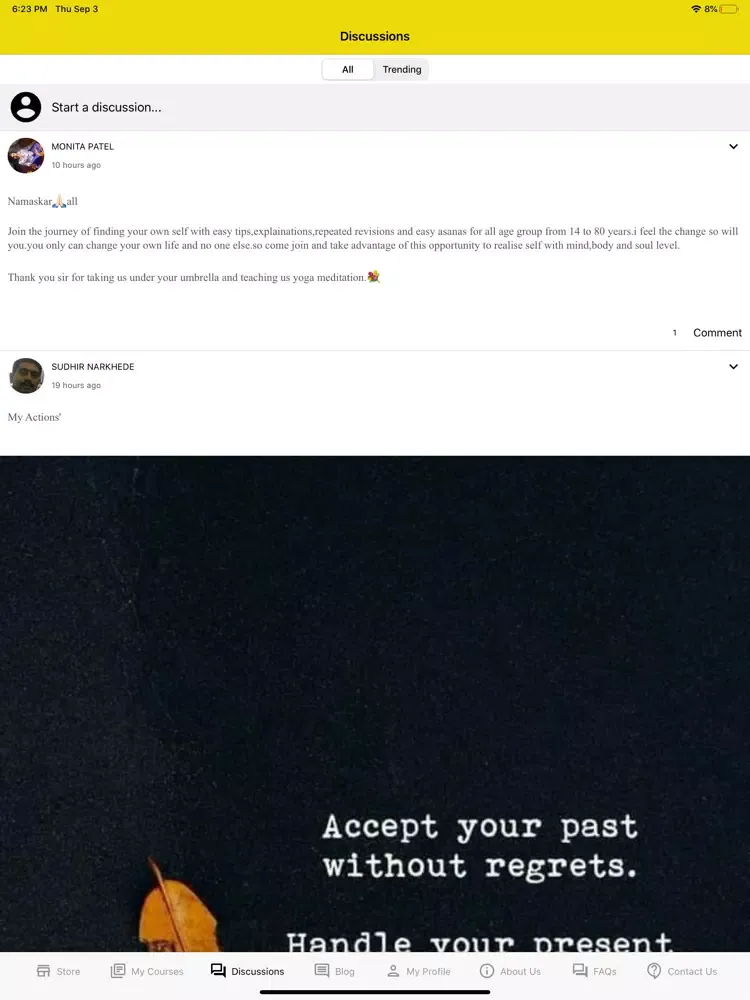Click the Comment link on Monita's post

(717, 333)
